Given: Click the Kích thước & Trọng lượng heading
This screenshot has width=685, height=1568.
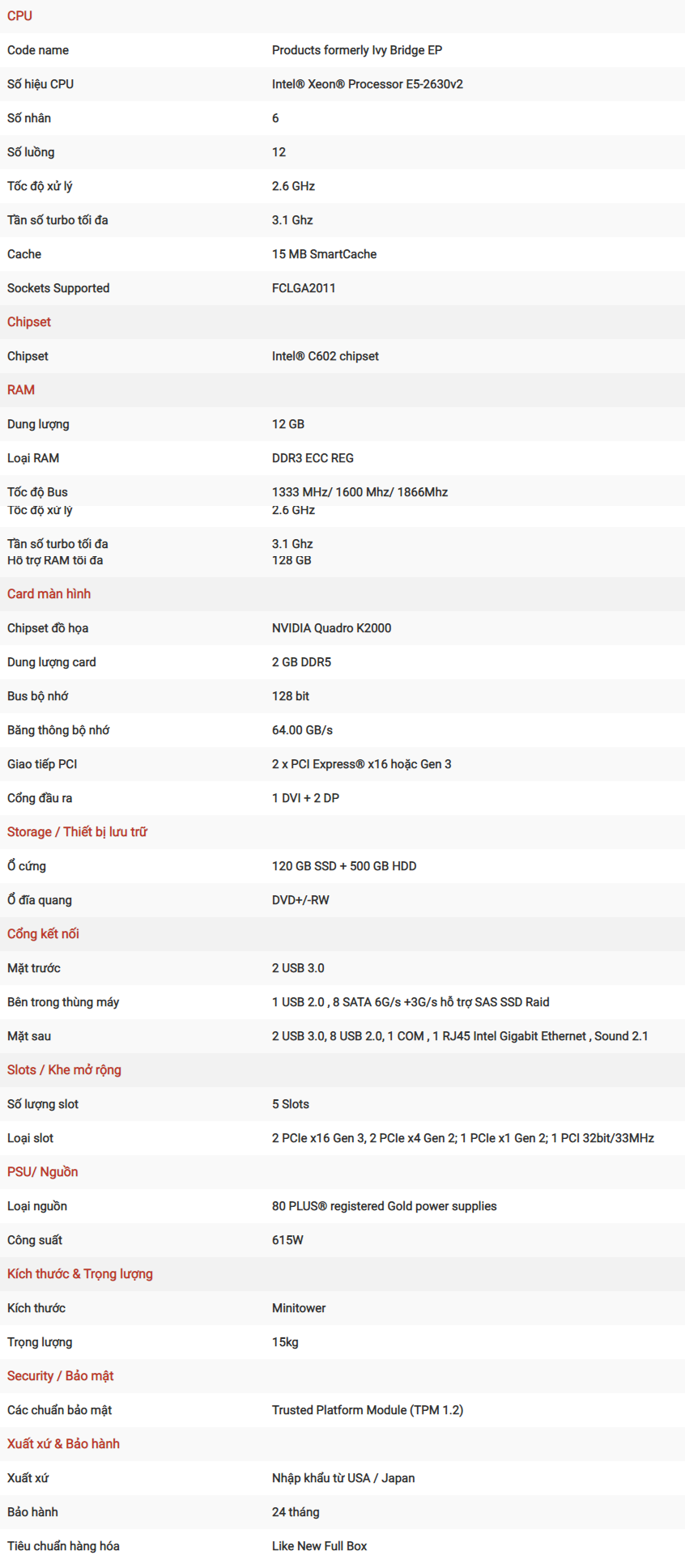Looking at the screenshot, I should coord(80,1274).
